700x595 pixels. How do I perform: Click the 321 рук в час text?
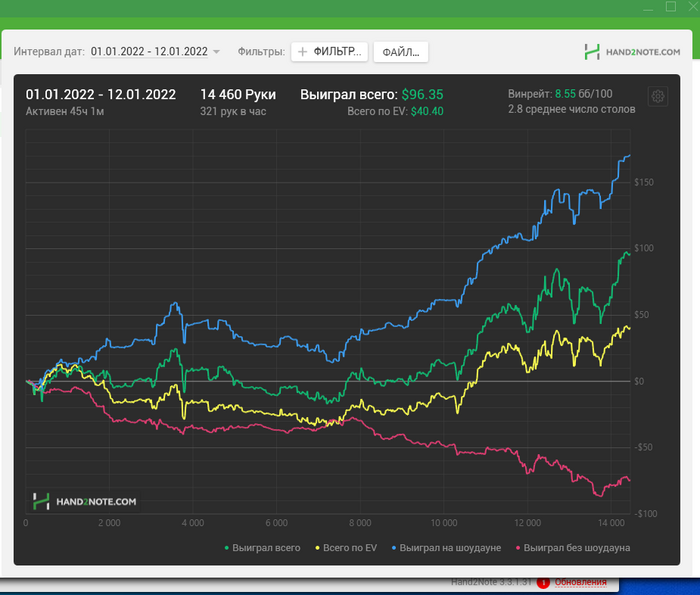233,112
